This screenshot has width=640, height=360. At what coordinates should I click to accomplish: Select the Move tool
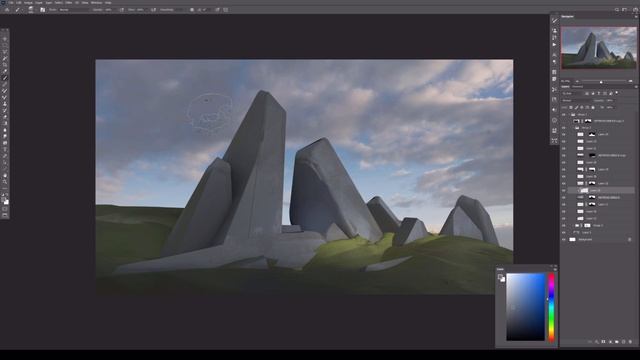pos(5,39)
